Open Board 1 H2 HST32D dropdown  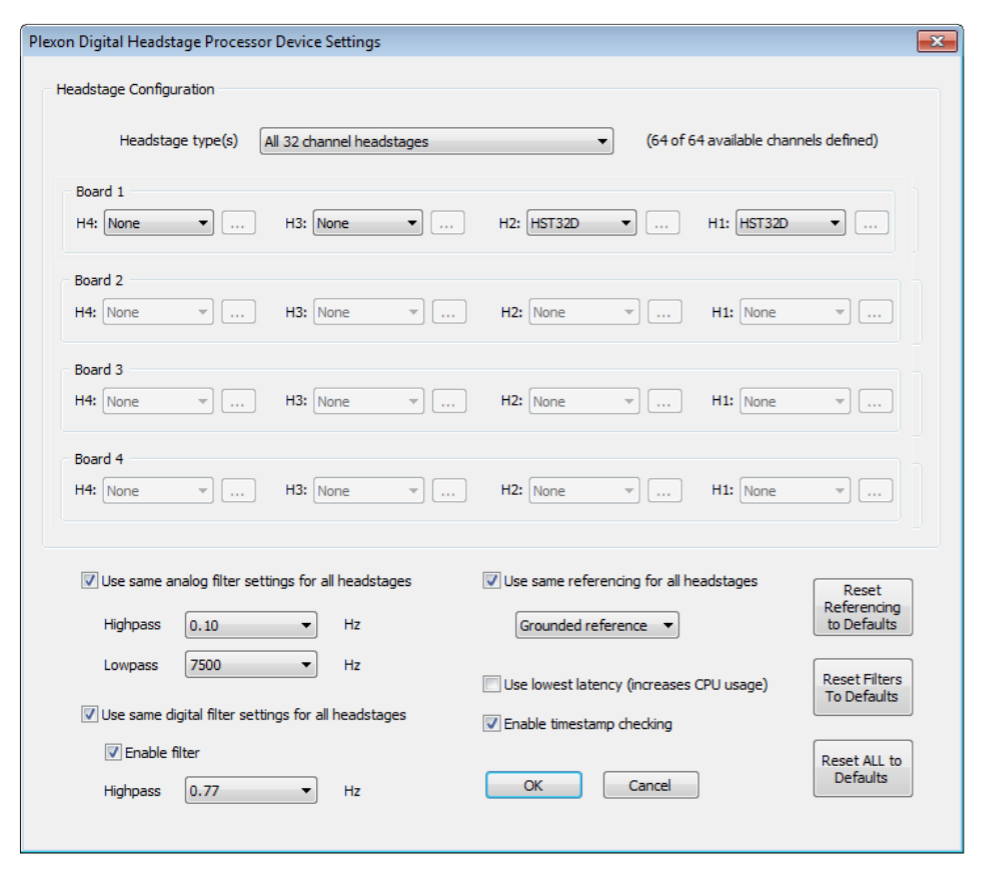point(581,223)
